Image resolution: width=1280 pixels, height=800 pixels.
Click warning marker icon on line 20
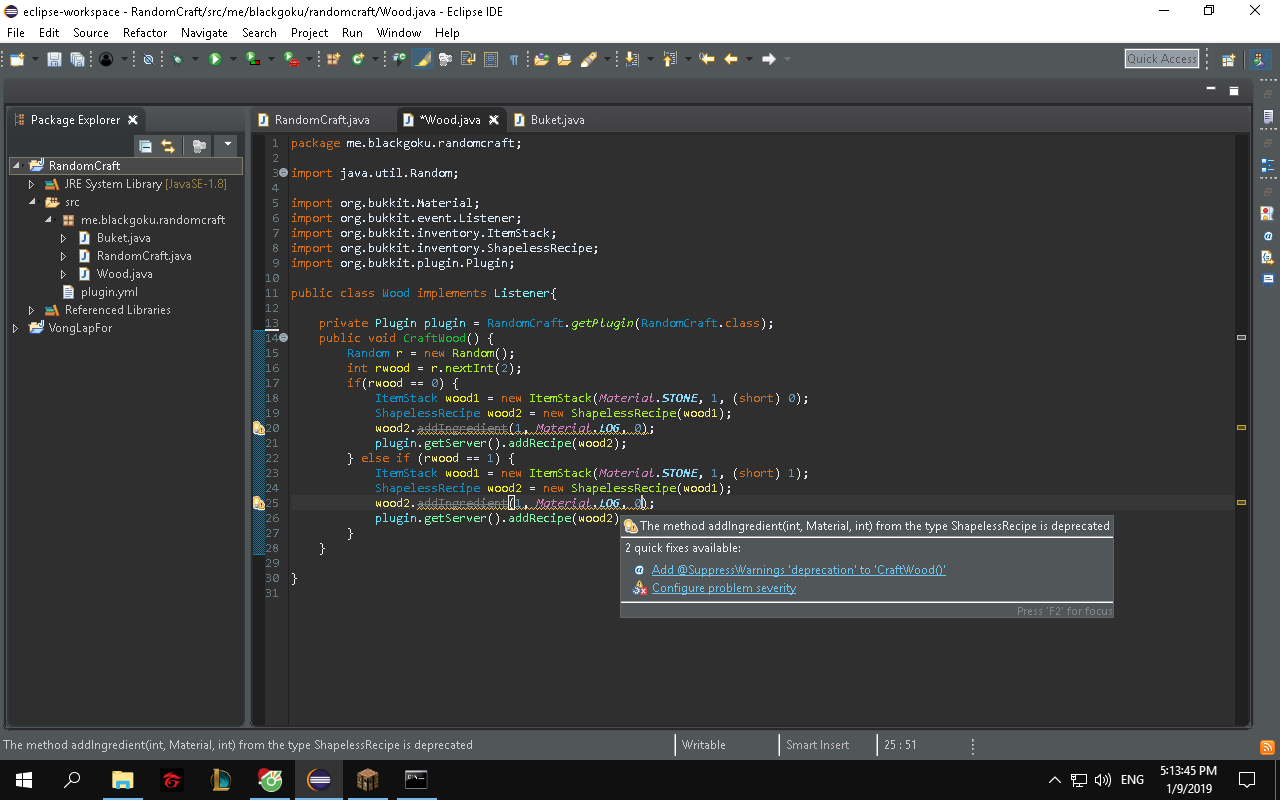[x=258, y=429]
